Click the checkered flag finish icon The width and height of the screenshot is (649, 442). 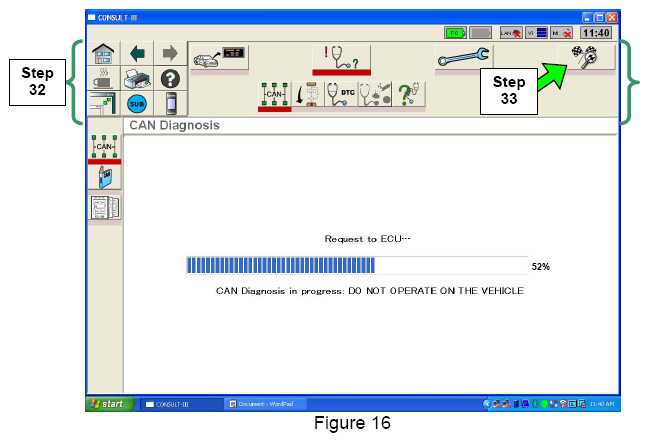(584, 57)
